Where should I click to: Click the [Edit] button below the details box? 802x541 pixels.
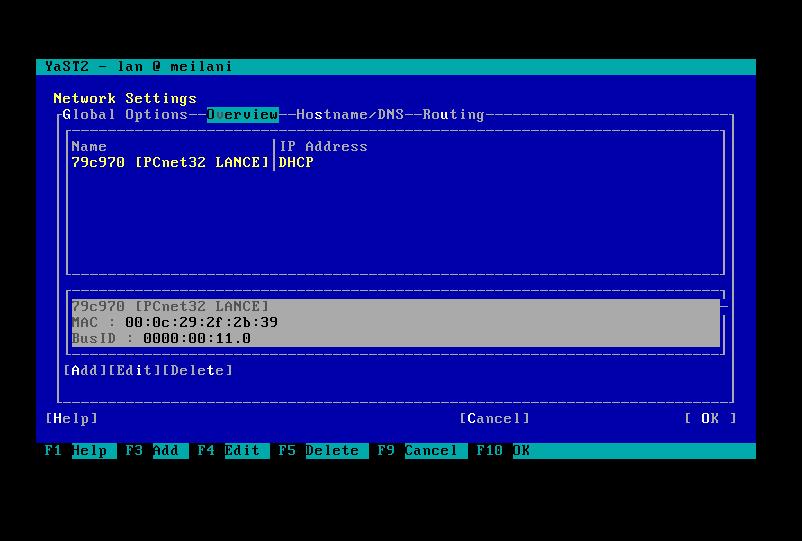(135, 370)
